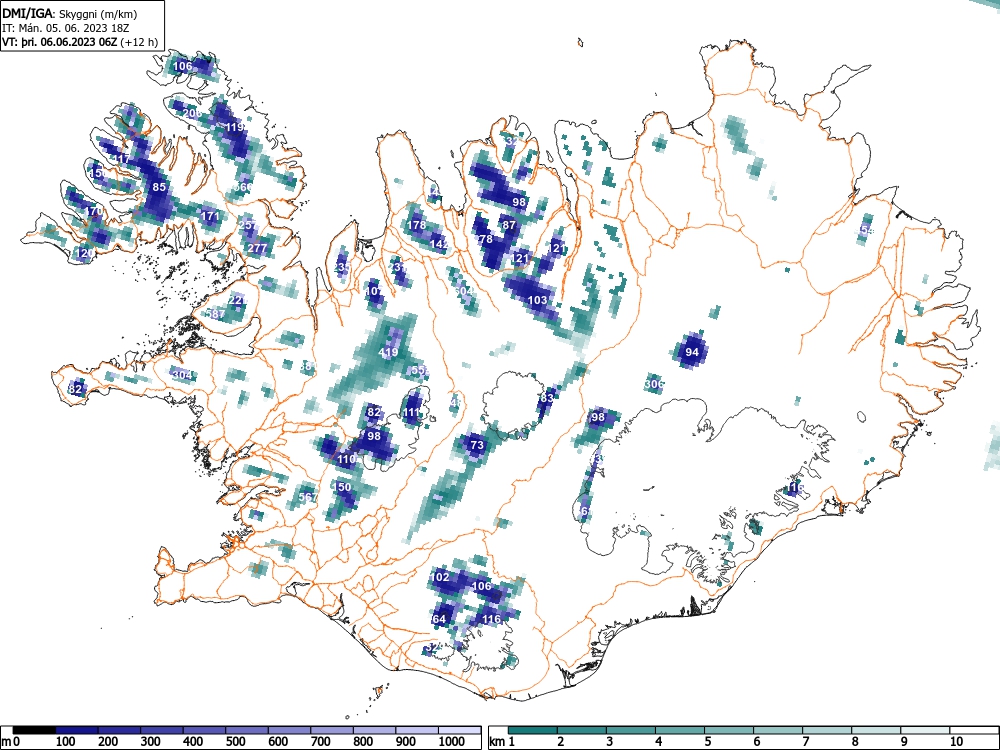Viewport: 1000px width, 750px height.
Task: Click the 500 label on the m scale
Action: click(235, 742)
